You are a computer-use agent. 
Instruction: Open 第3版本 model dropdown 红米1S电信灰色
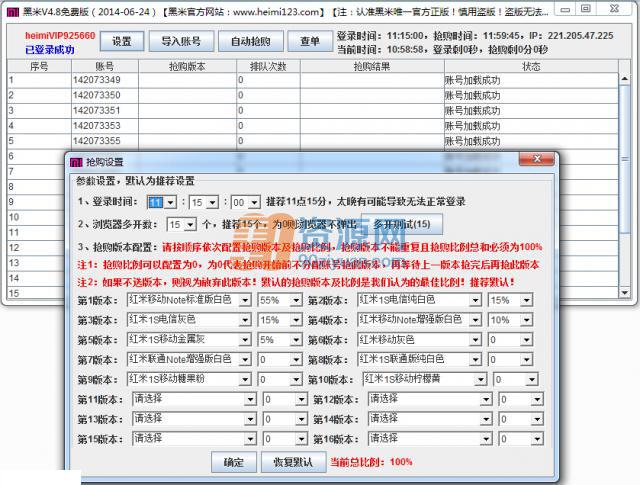189,320
